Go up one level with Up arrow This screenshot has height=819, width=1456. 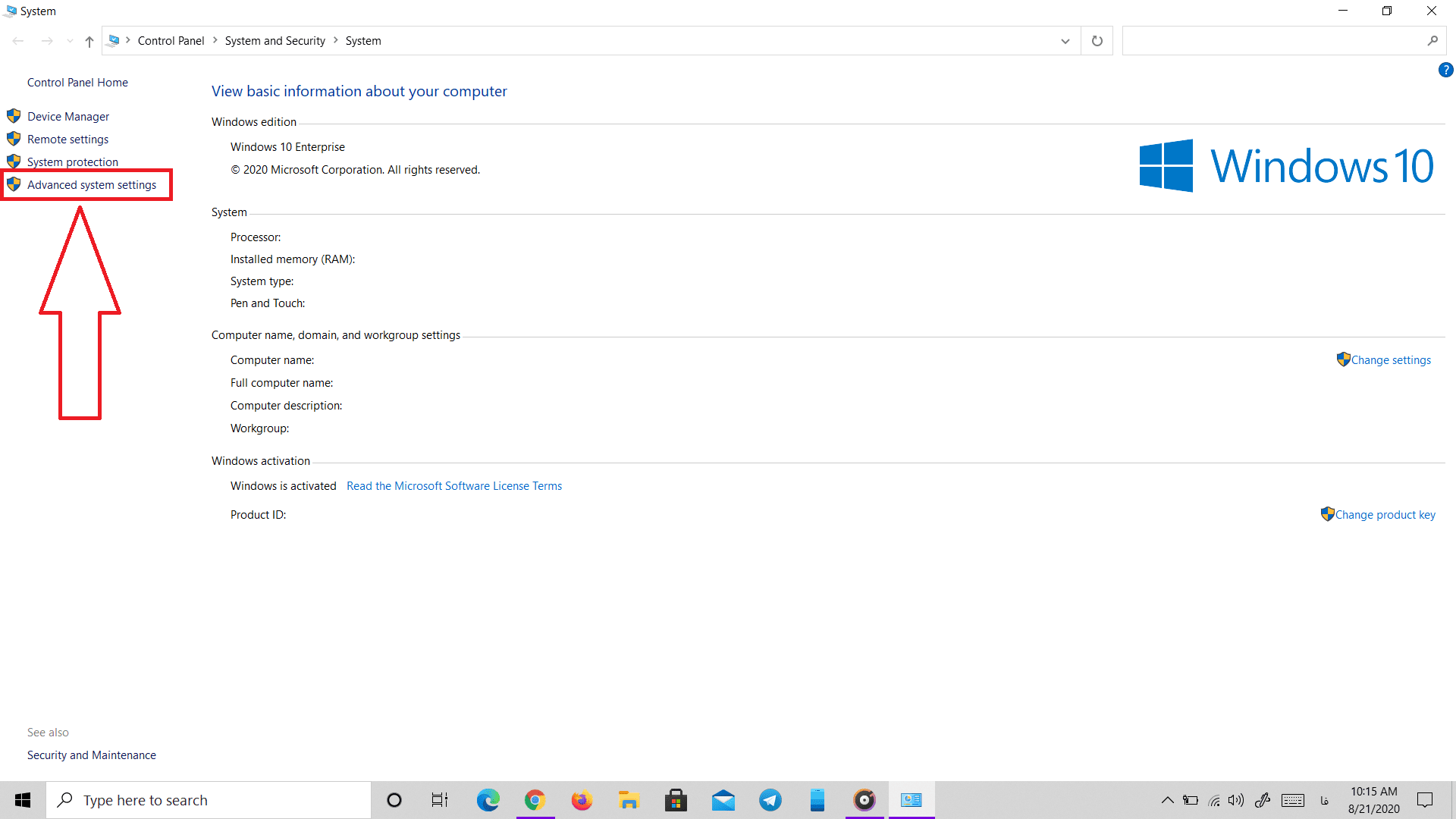pos(89,42)
